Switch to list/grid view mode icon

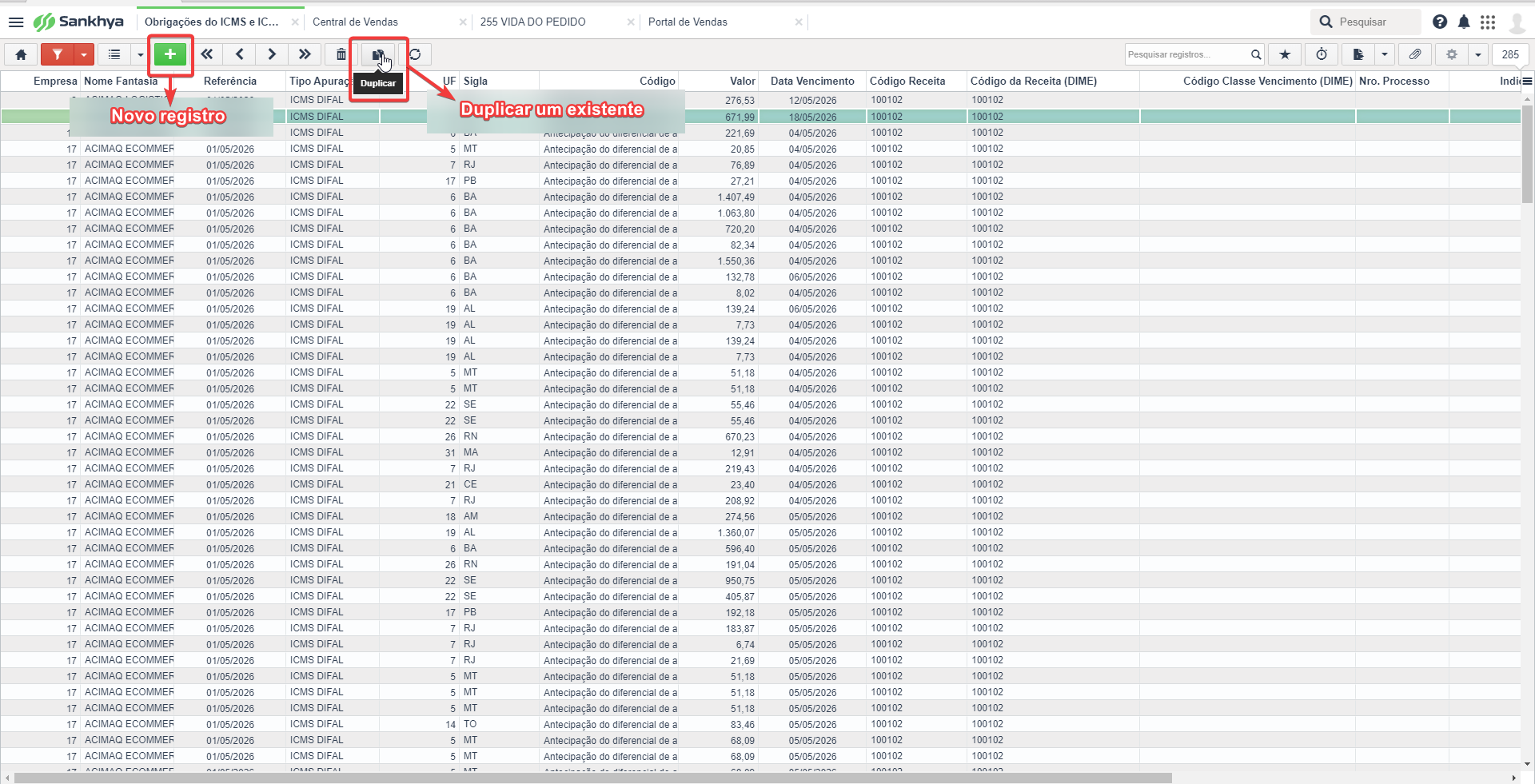(114, 54)
